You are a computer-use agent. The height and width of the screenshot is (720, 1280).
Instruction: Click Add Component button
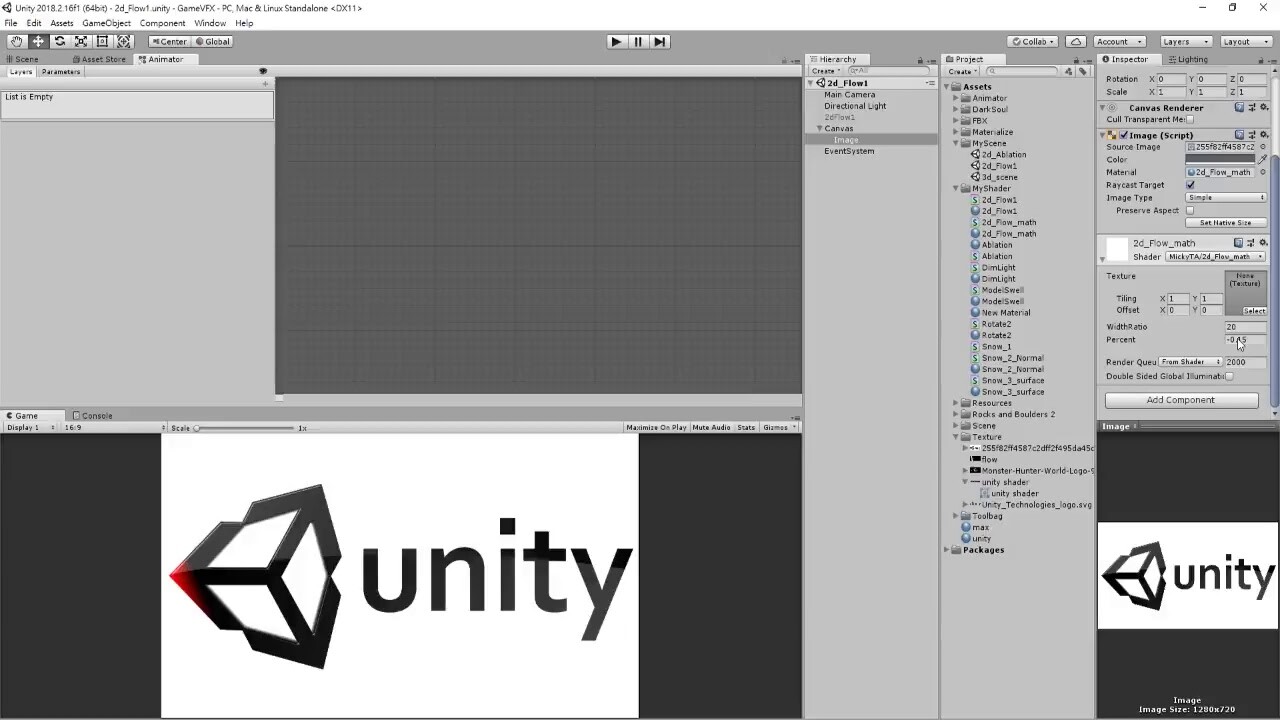click(1181, 400)
